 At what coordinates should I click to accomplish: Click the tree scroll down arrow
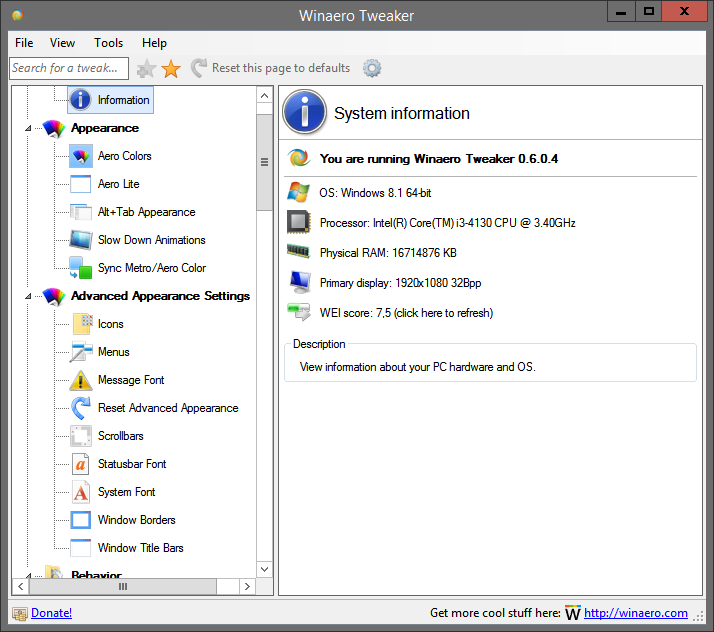(x=264, y=569)
